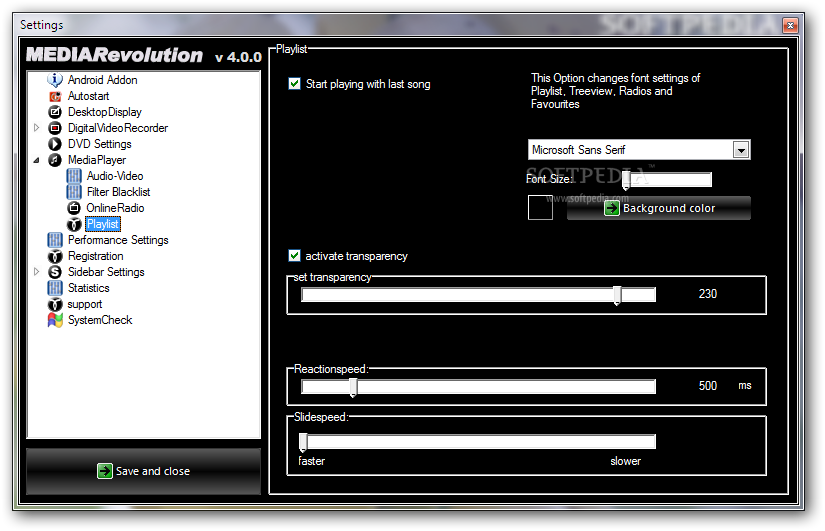
Task: Close the Settings window
Action: coord(790,25)
